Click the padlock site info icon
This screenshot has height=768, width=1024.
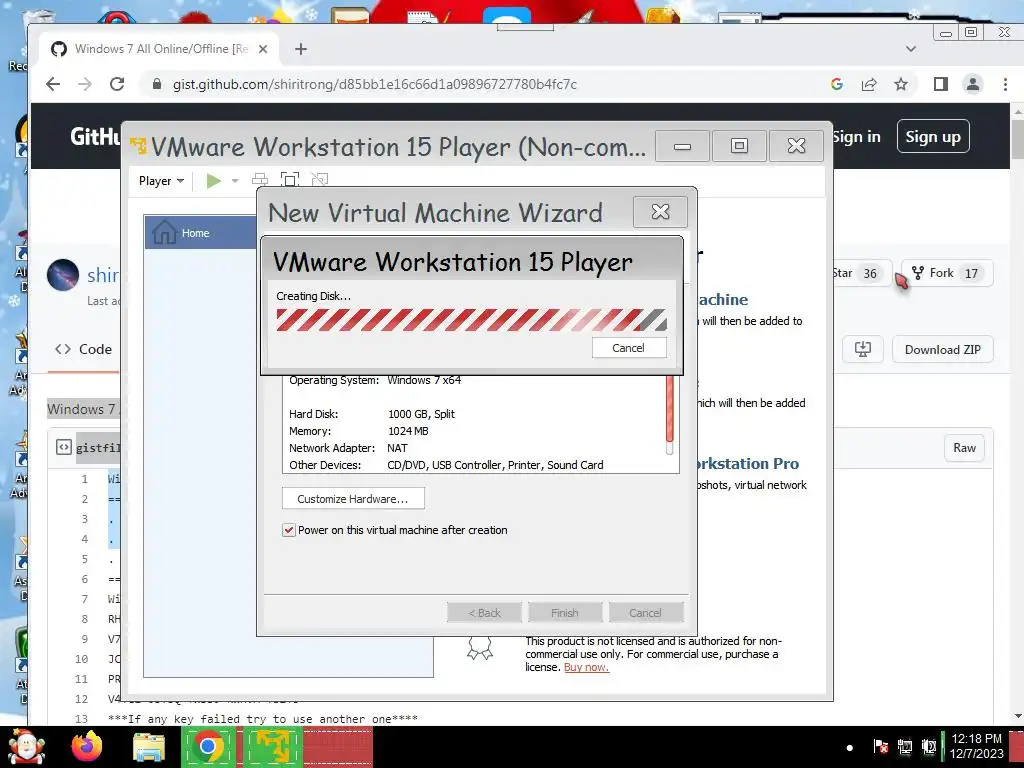tap(156, 84)
